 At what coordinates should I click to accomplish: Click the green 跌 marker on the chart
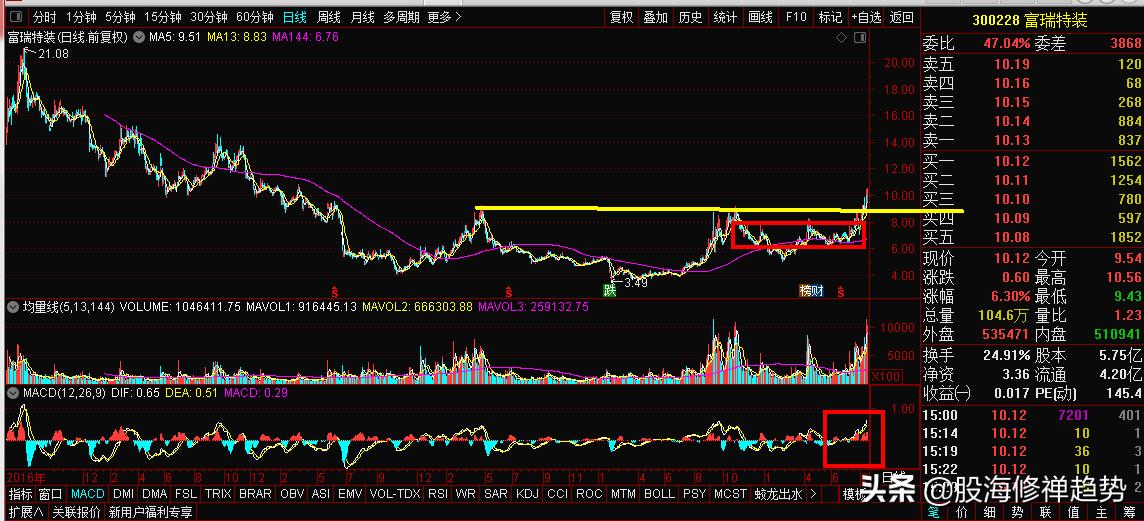tap(609, 290)
